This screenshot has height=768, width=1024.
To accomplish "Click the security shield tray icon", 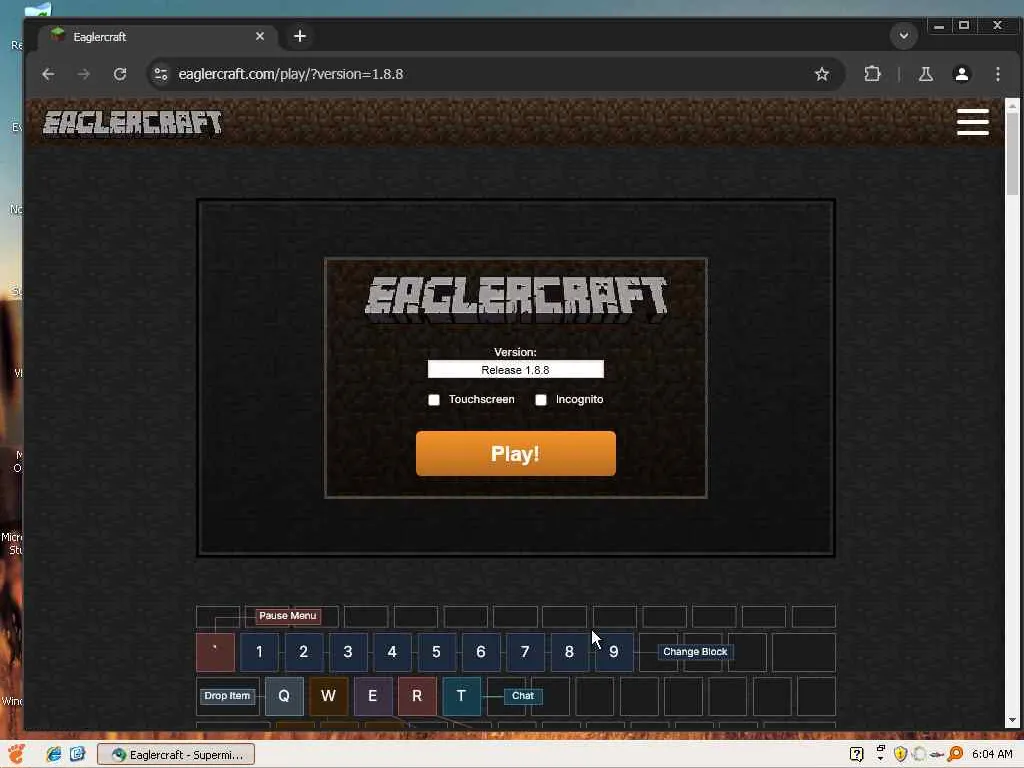I will pos(900,754).
